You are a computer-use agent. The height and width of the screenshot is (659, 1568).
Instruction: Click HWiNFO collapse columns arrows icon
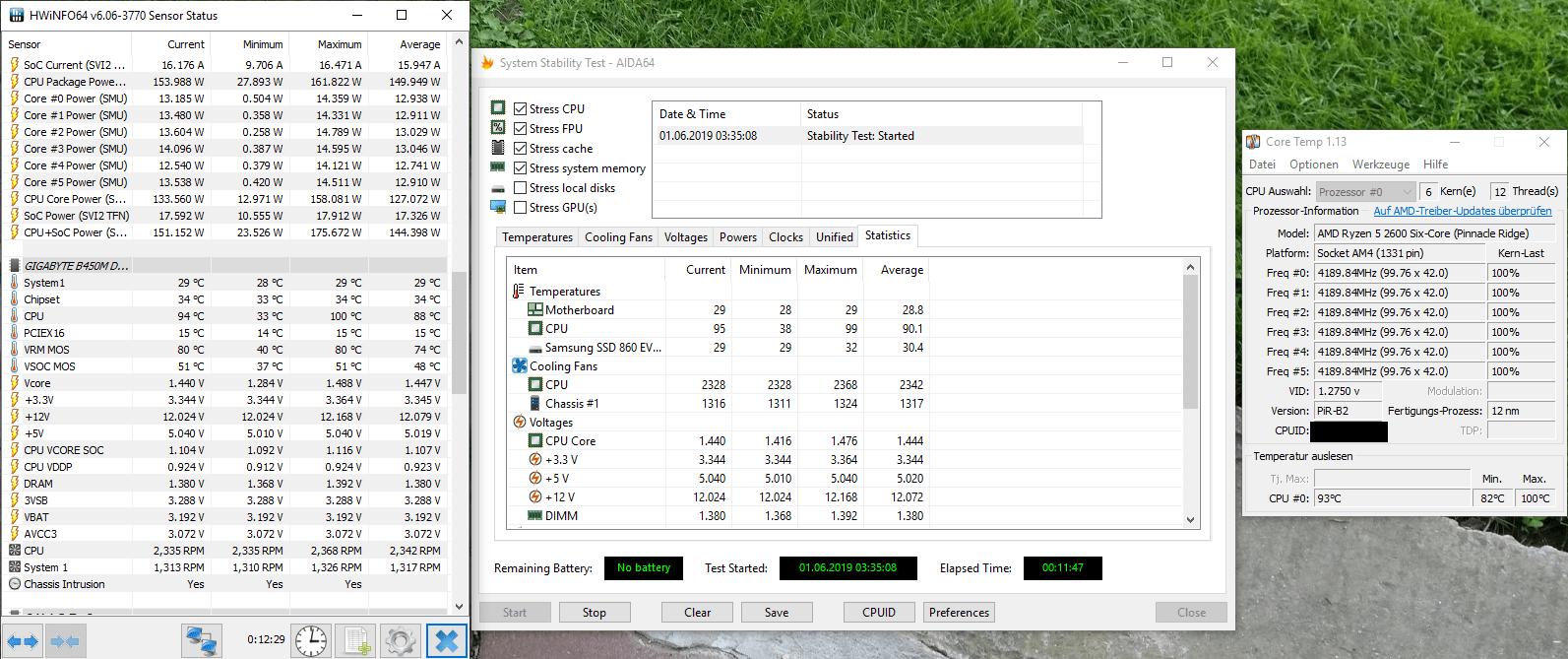[65, 641]
